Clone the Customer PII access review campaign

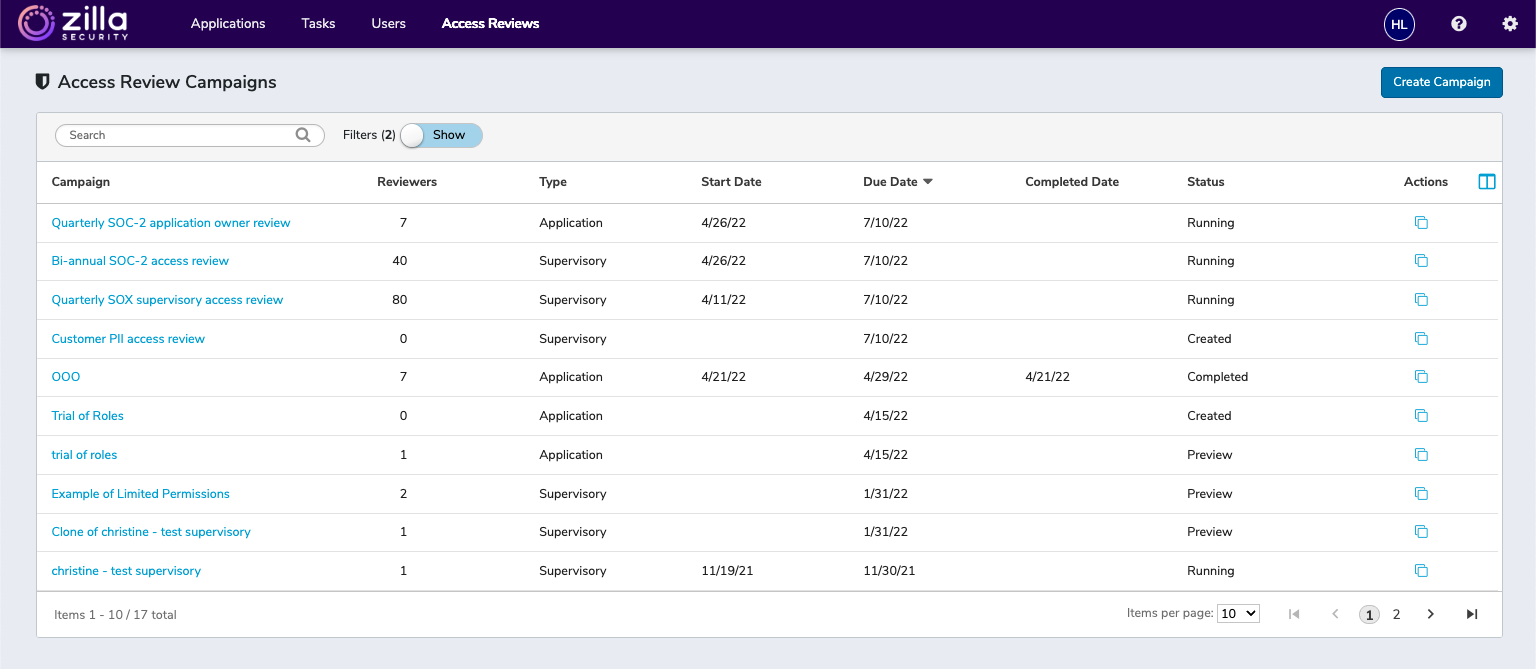tap(1421, 338)
